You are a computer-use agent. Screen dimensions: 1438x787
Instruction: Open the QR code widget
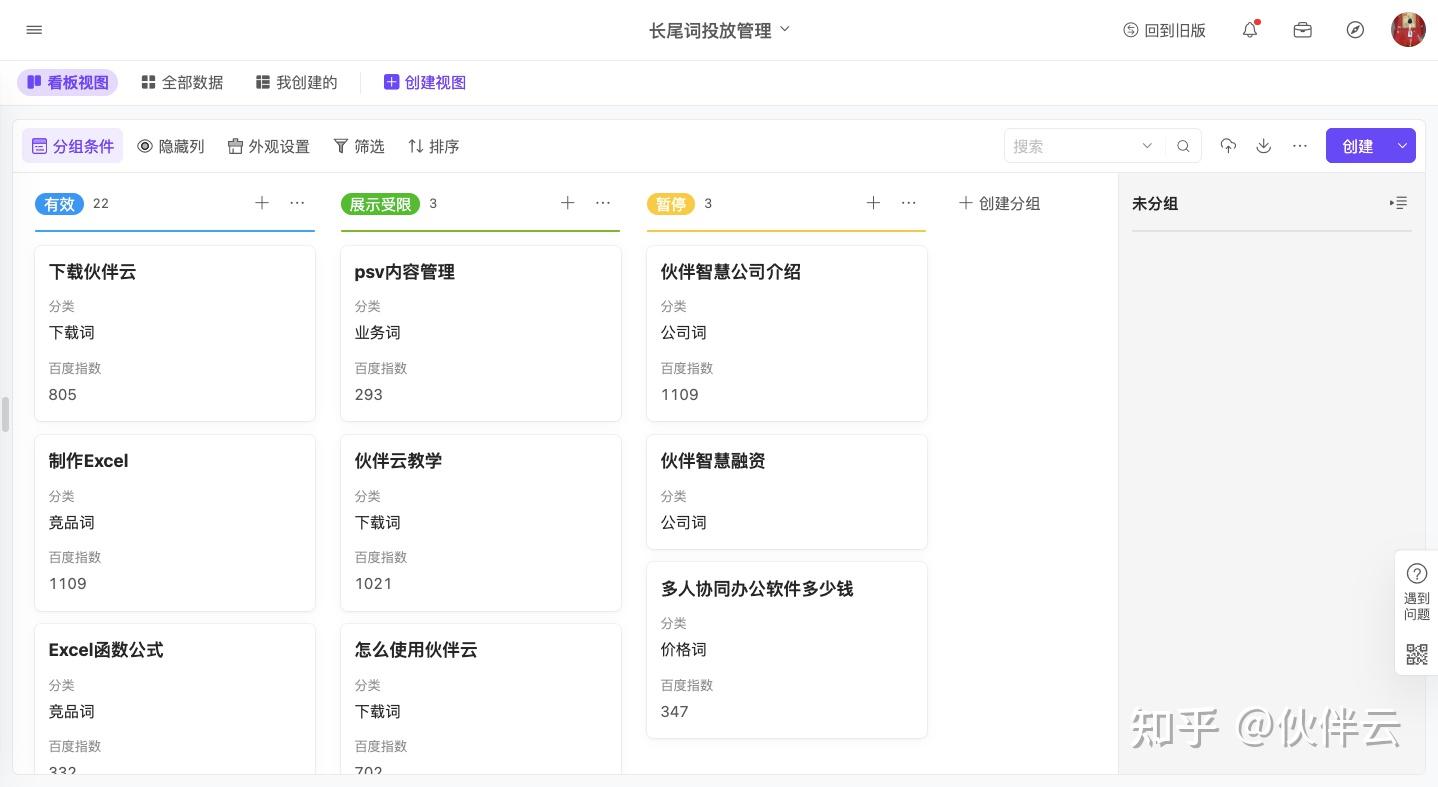(x=1416, y=654)
